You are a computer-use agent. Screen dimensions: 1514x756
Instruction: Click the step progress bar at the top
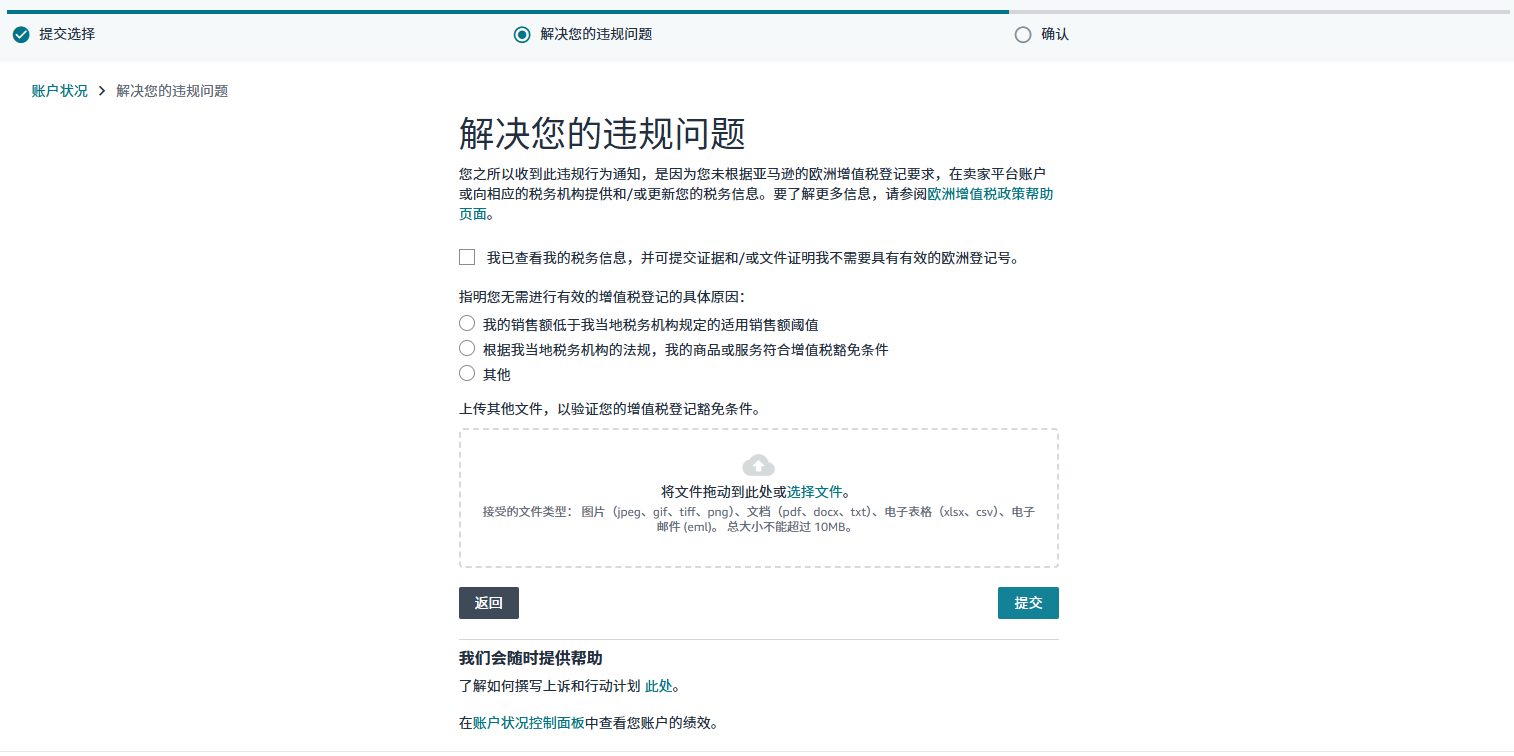(x=756, y=12)
